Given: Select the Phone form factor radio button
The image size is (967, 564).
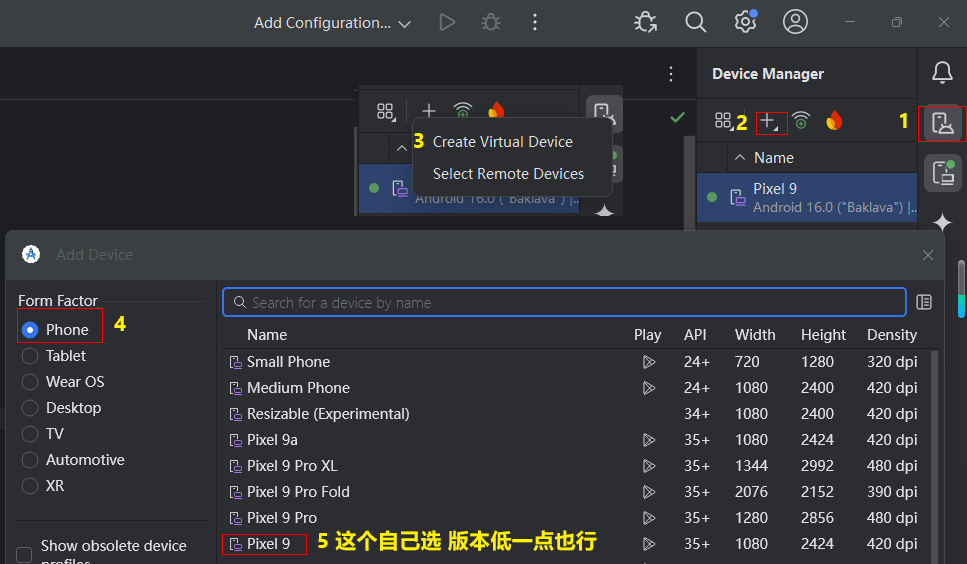Looking at the screenshot, I should (x=30, y=330).
